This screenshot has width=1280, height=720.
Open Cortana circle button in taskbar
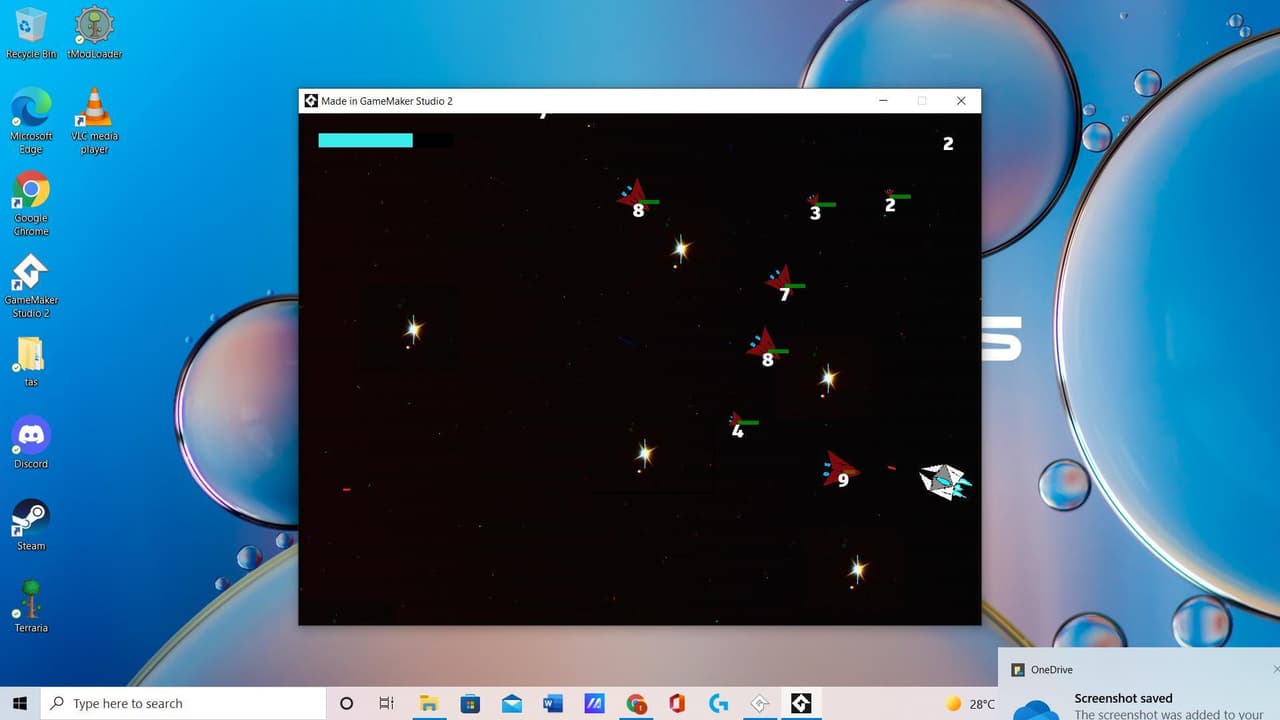[x=346, y=703]
